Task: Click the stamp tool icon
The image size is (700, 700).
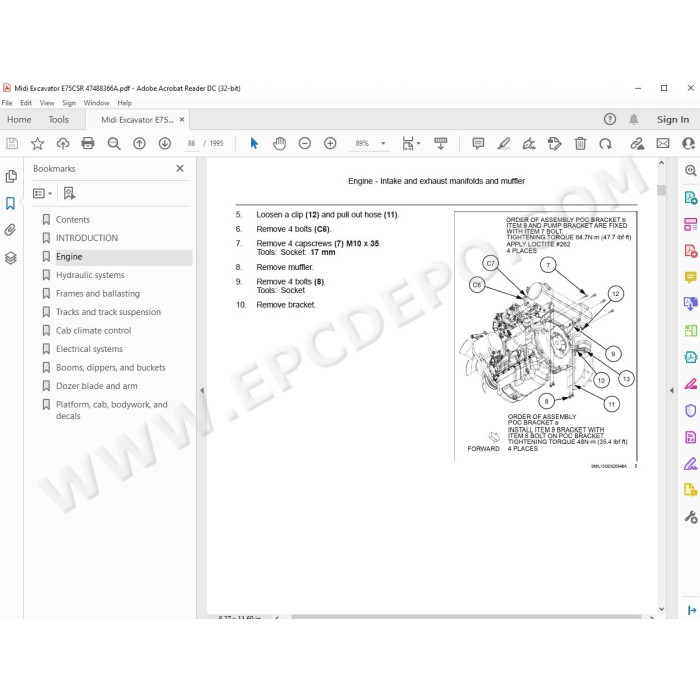Action: click(x=554, y=143)
